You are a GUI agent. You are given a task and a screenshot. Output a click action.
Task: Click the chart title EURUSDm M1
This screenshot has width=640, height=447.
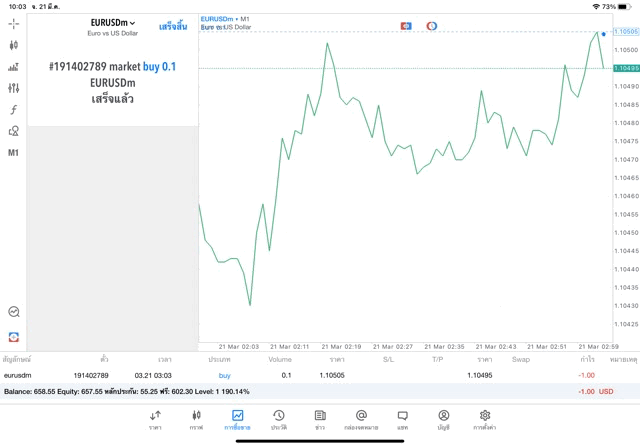tap(225, 19)
